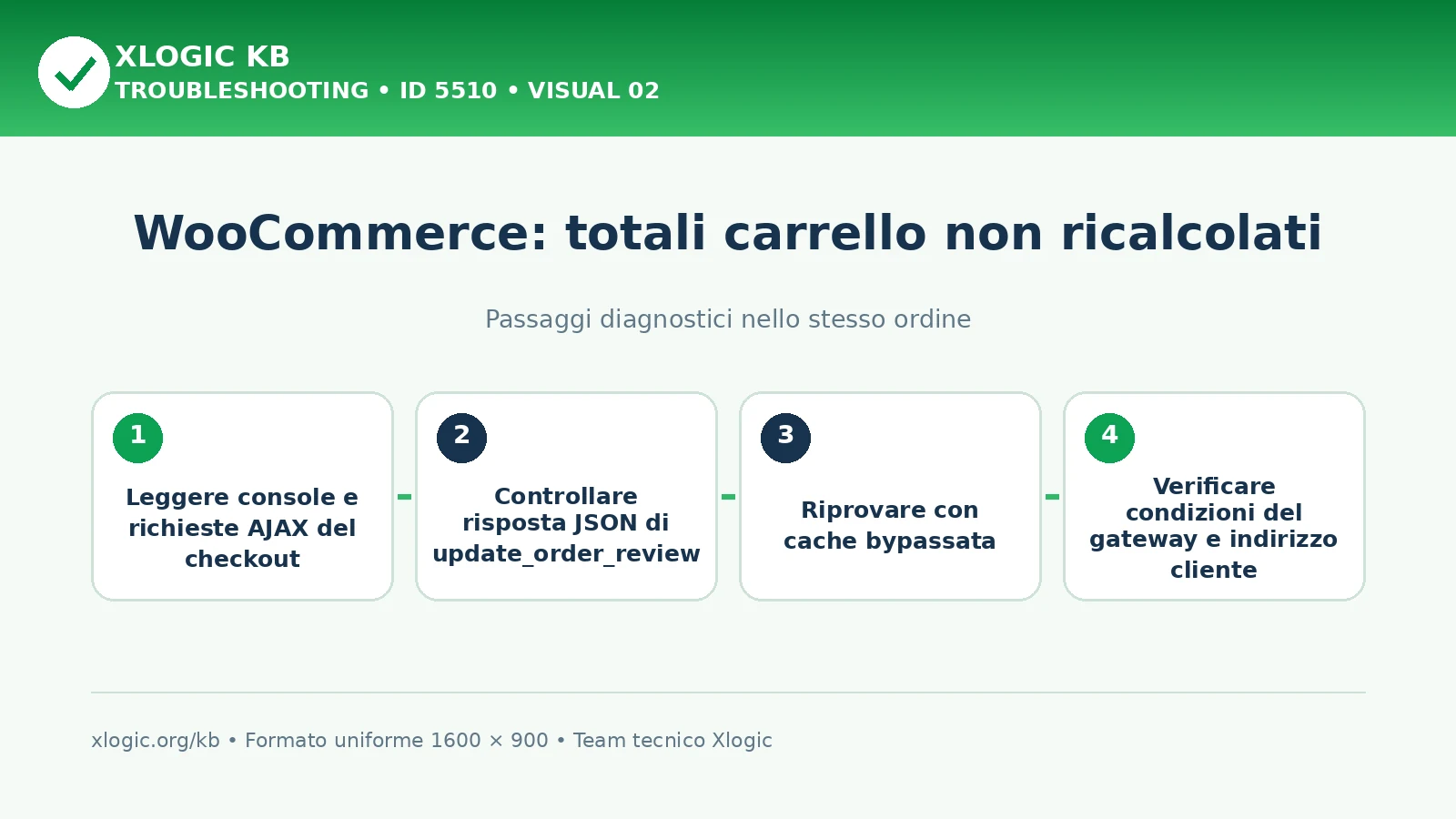Image resolution: width=1456 pixels, height=819 pixels.
Task: Click the green step 1 badge
Action: 137,438
